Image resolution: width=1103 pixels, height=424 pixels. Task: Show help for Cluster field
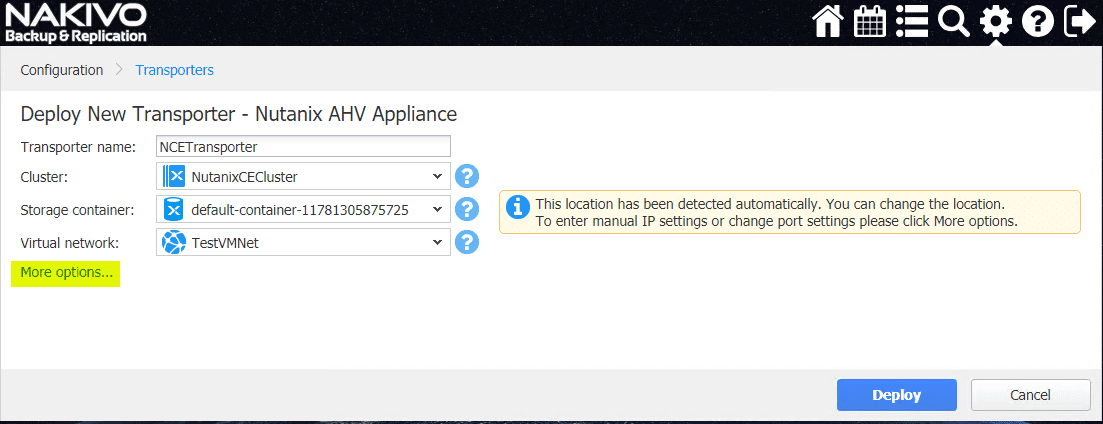467,177
